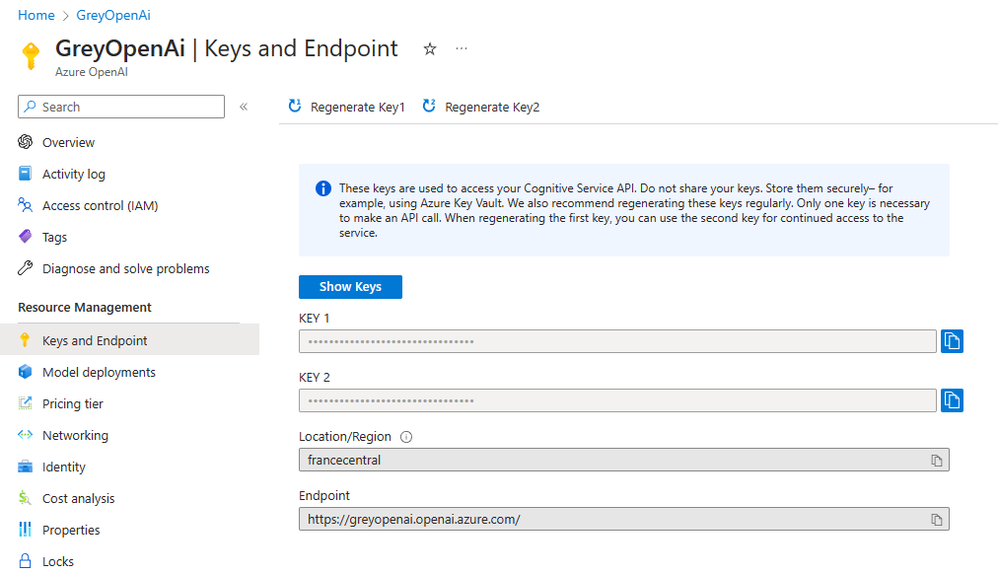Copy the Location/Region value
998x579 pixels.
point(937,460)
